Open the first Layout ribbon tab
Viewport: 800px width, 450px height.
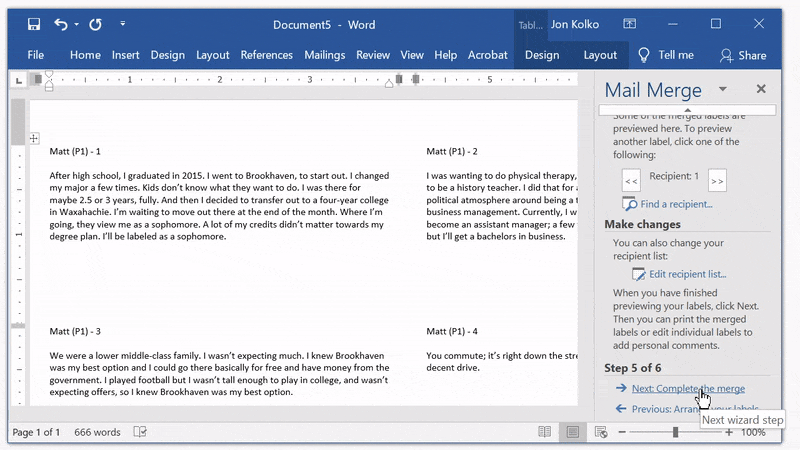(x=212, y=55)
